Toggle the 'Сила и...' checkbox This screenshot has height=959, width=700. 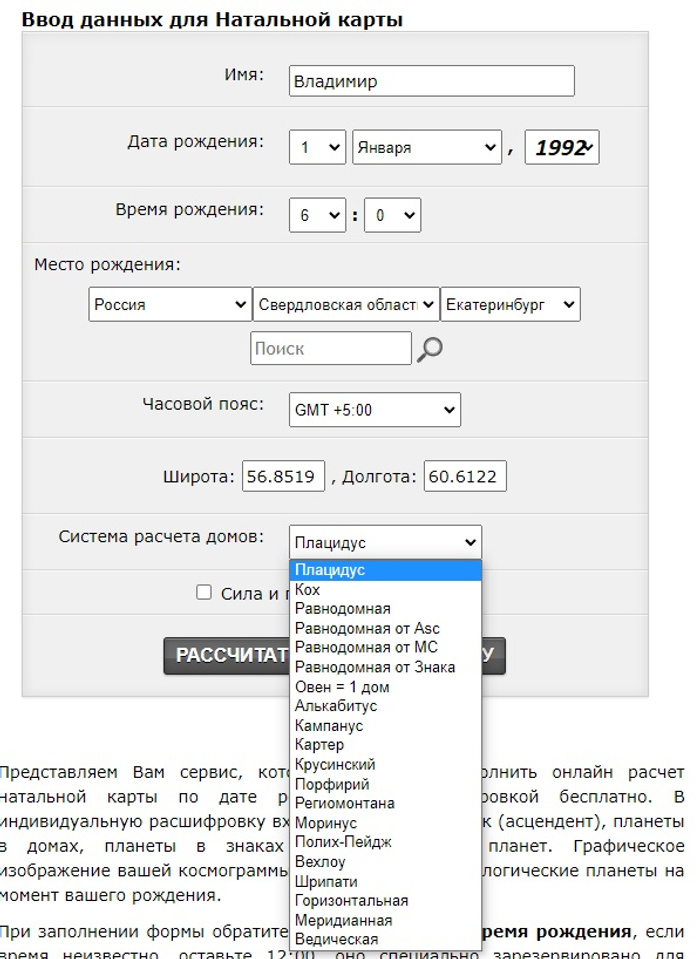(204, 592)
